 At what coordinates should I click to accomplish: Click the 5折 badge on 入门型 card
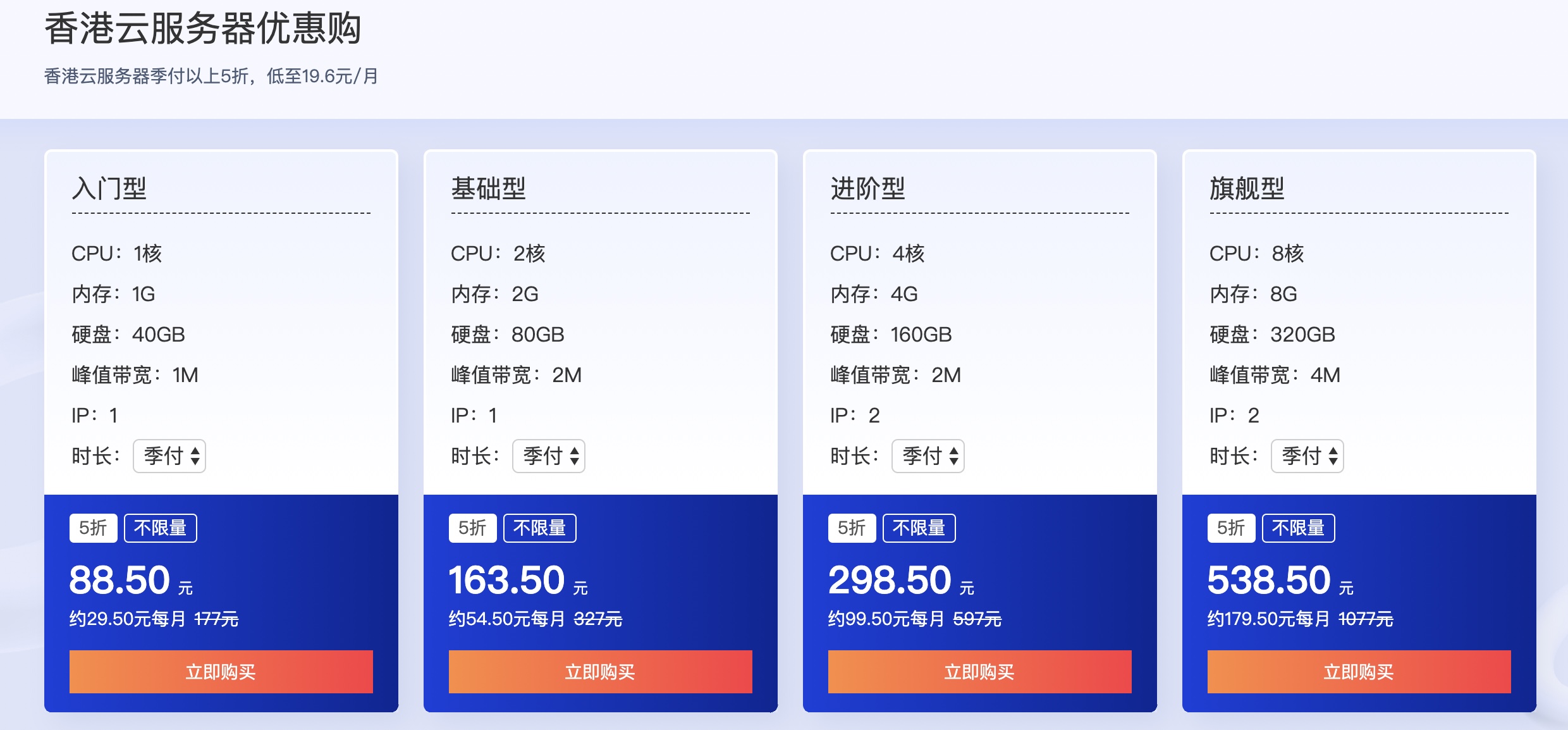tap(93, 528)
